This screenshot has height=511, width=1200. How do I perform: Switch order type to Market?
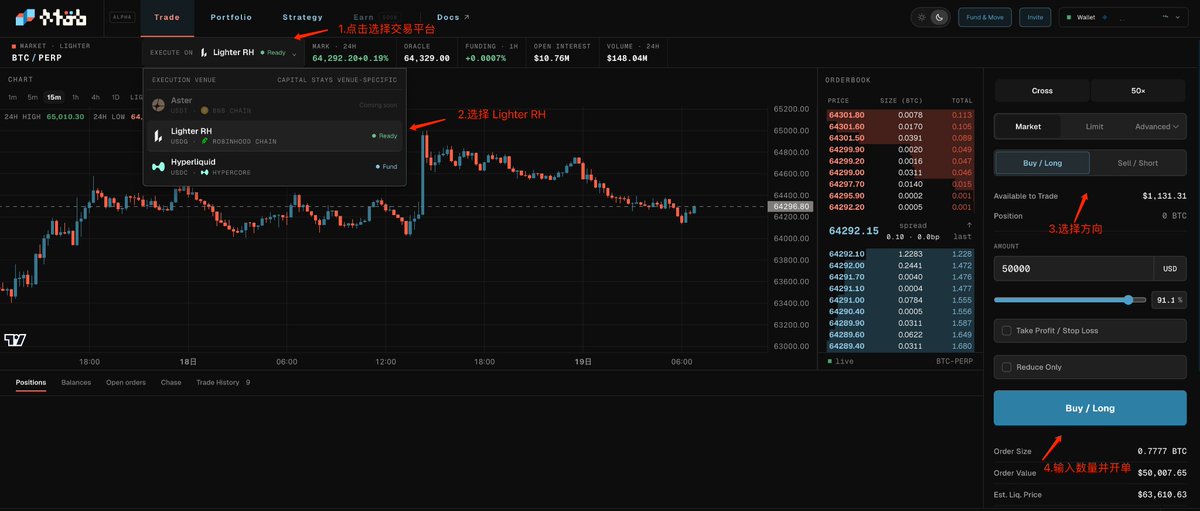click(x=1028, y=127)
